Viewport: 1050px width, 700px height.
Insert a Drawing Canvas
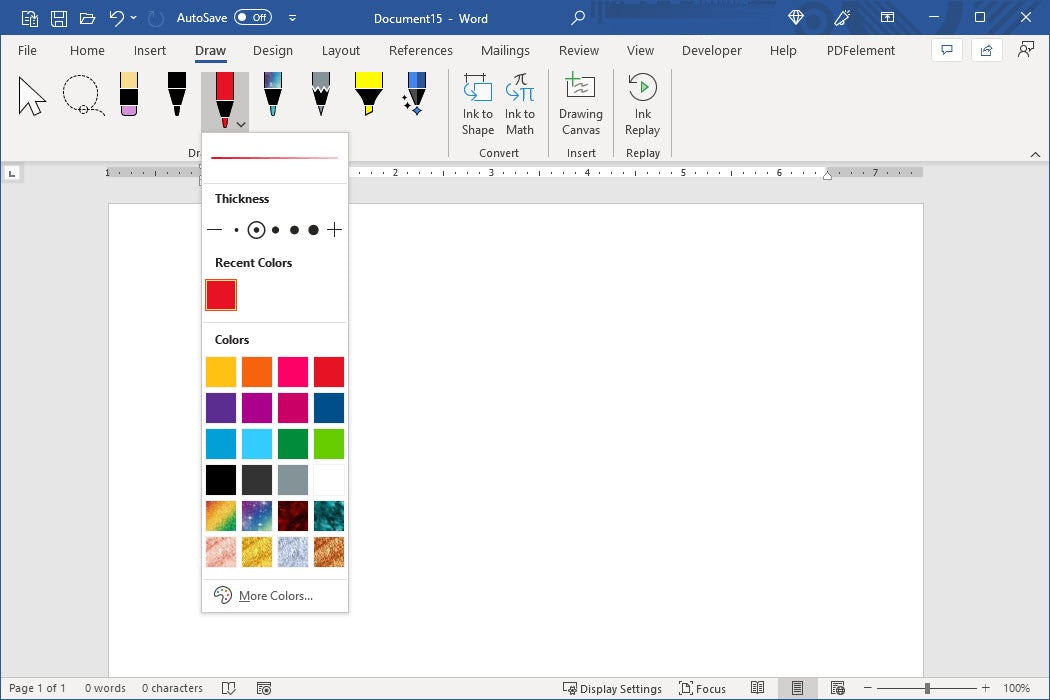pos(580,104)
